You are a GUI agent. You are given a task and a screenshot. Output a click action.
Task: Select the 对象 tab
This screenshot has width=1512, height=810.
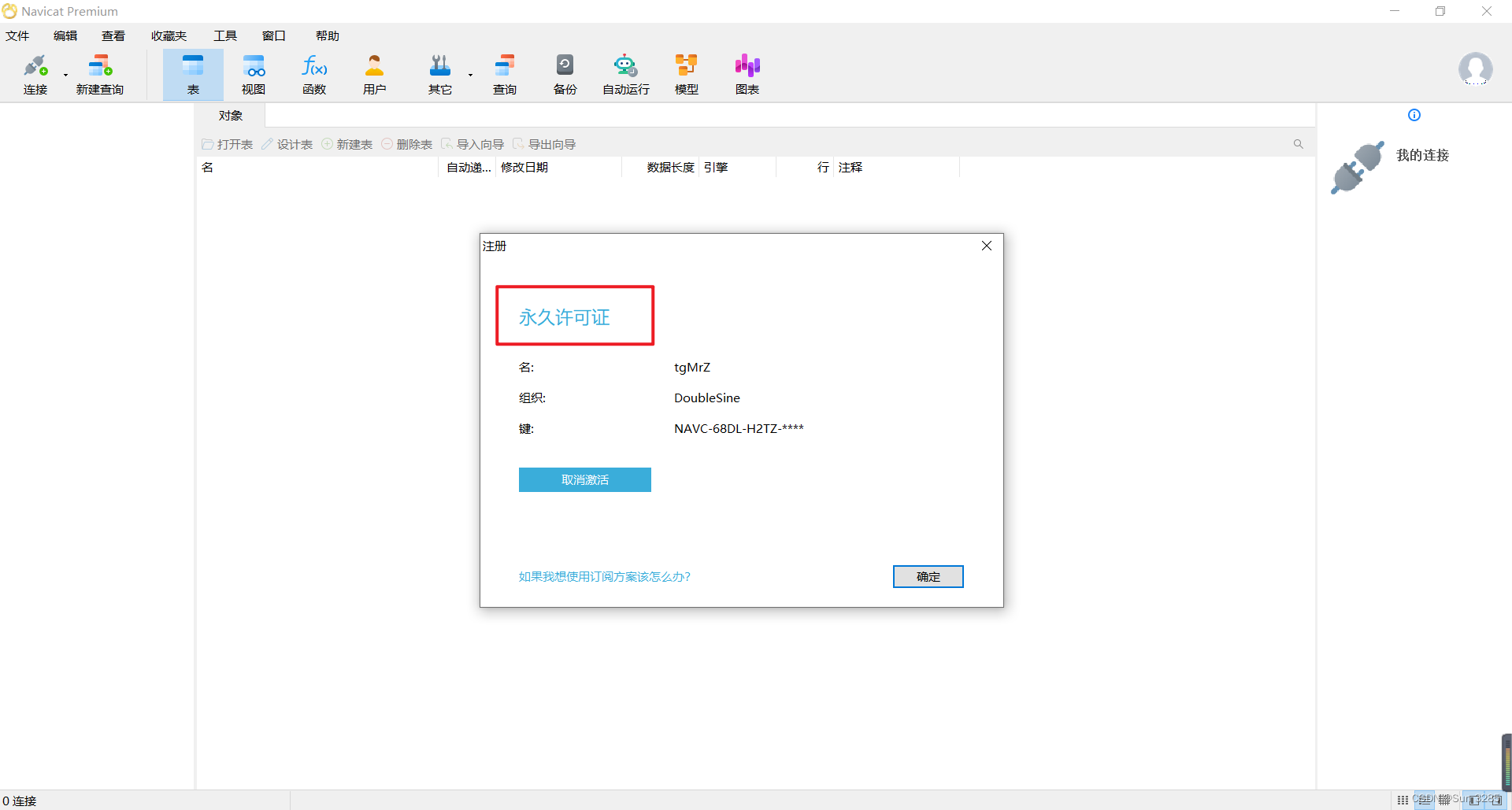pyautogui.click(x=231, y=116)
